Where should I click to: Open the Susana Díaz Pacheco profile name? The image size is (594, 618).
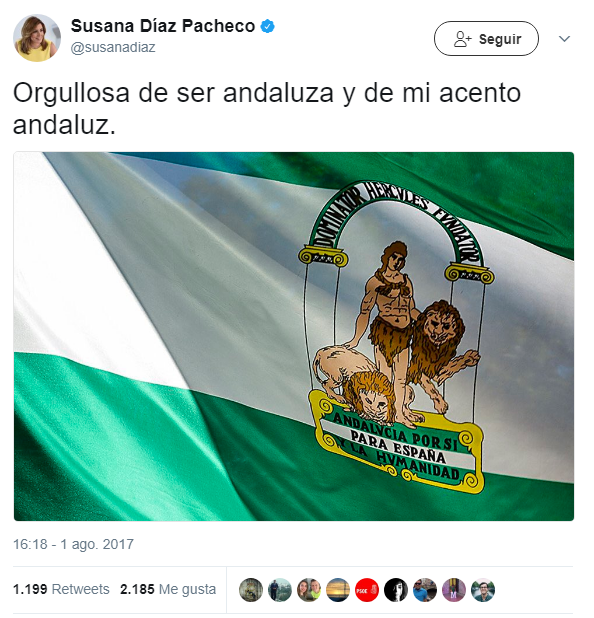163,26
